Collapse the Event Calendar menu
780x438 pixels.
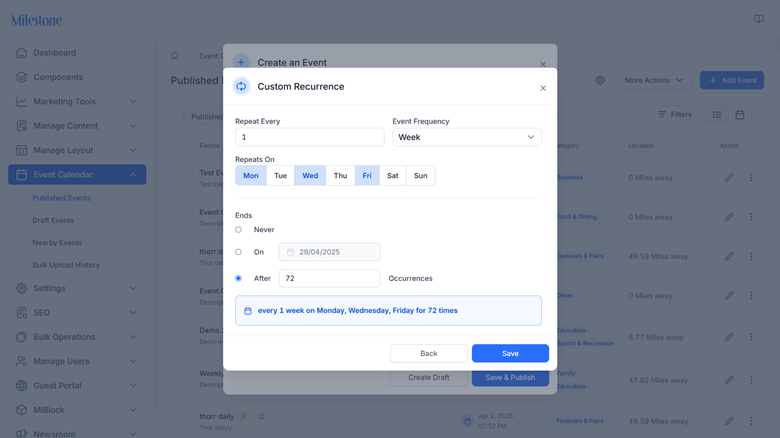(77, 175)
